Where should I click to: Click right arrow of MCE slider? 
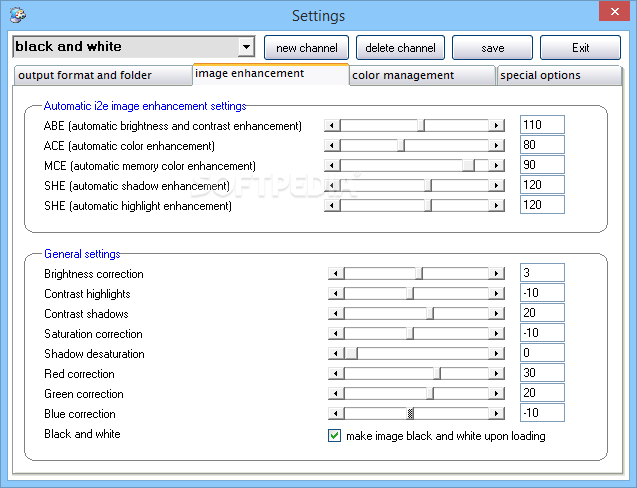coord(496,165)
